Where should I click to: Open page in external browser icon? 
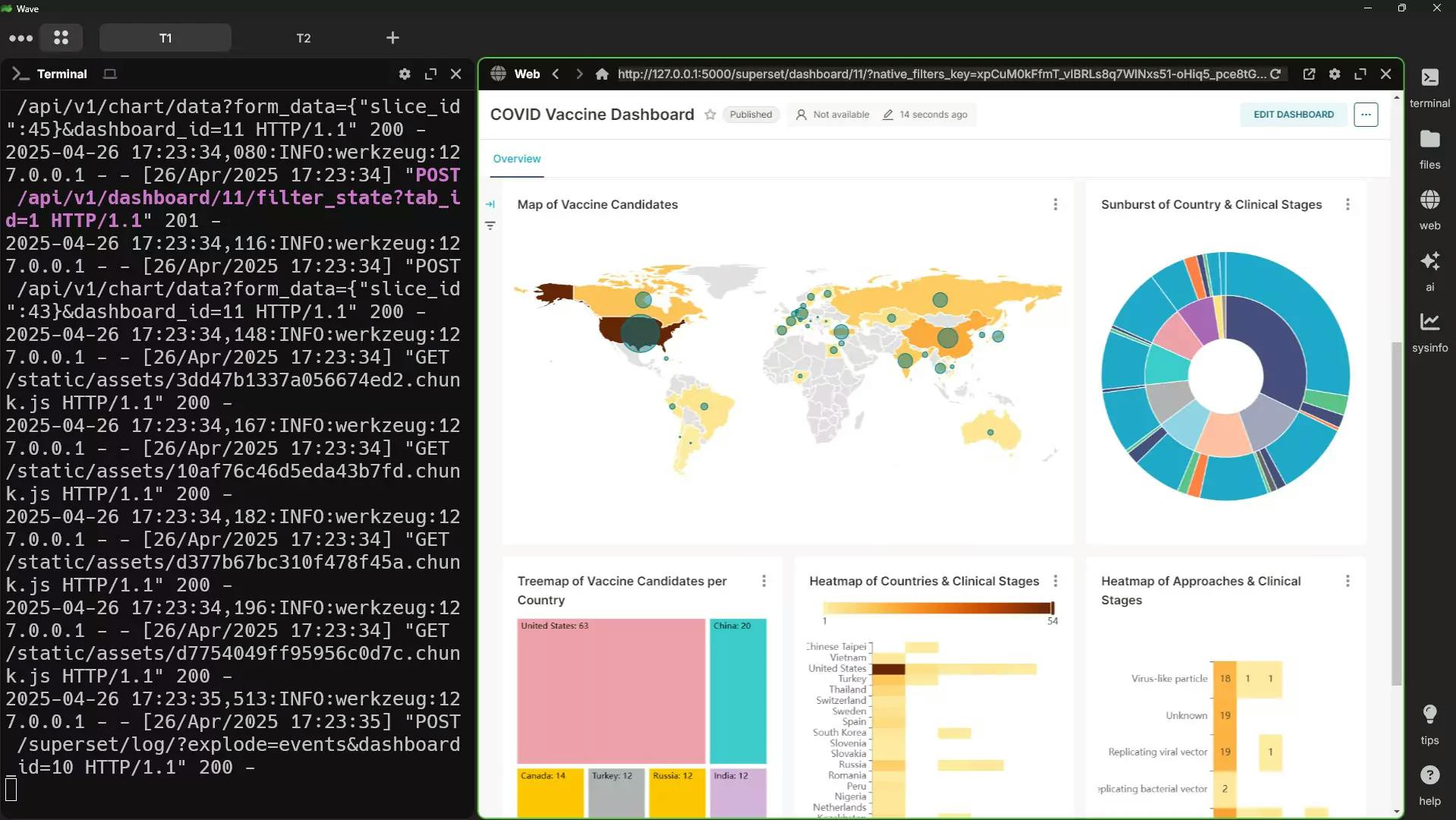1309,74
